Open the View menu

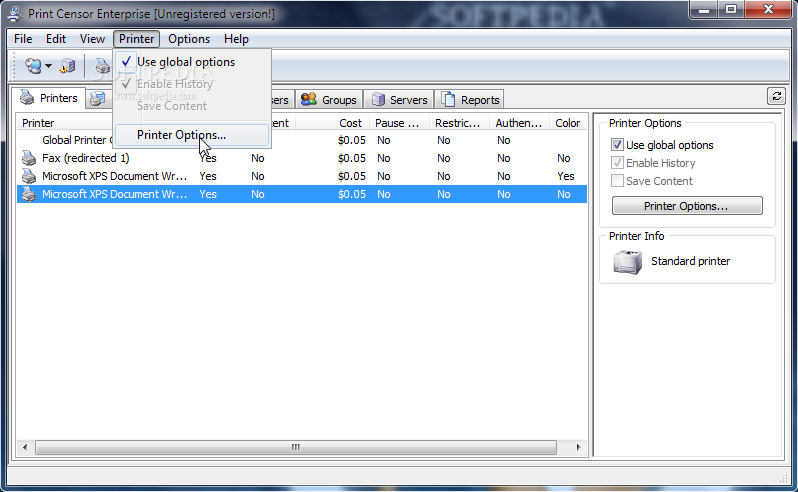click(x=92, y=39)
